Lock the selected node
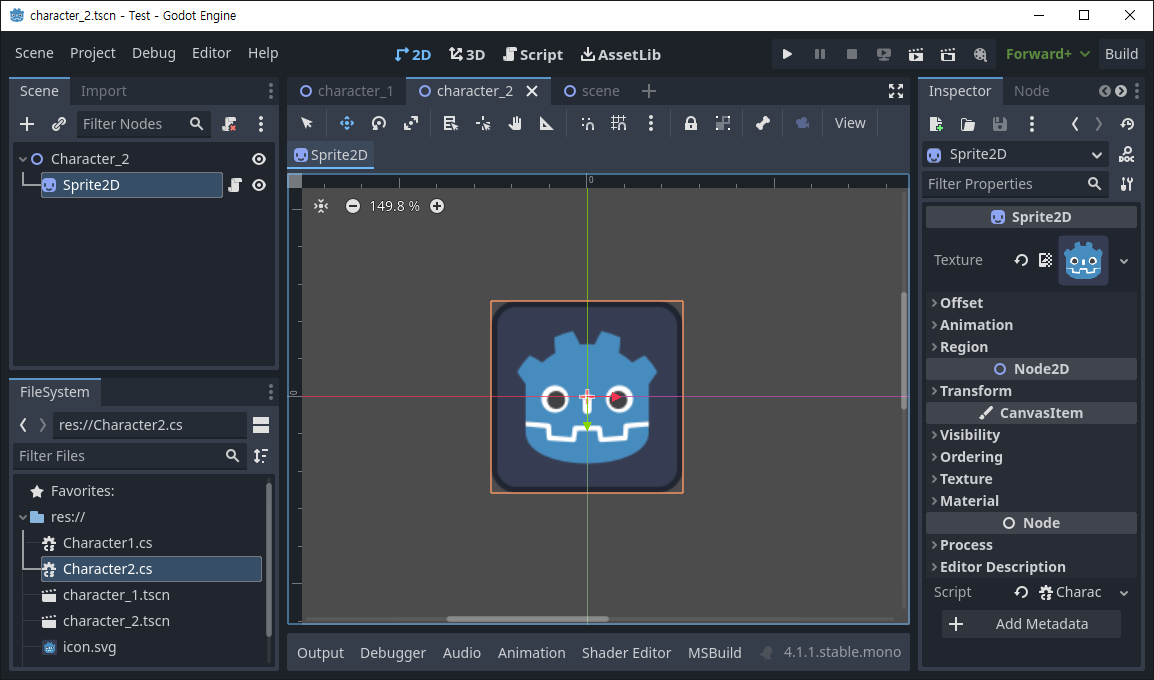 coord(690,124)
